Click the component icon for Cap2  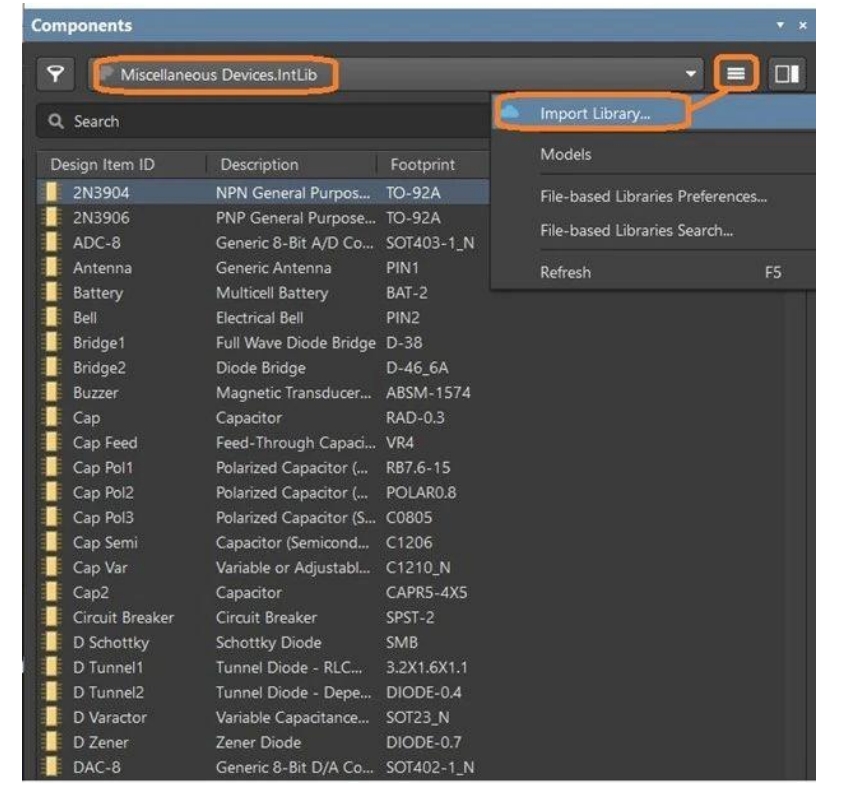tap(50, 592)
